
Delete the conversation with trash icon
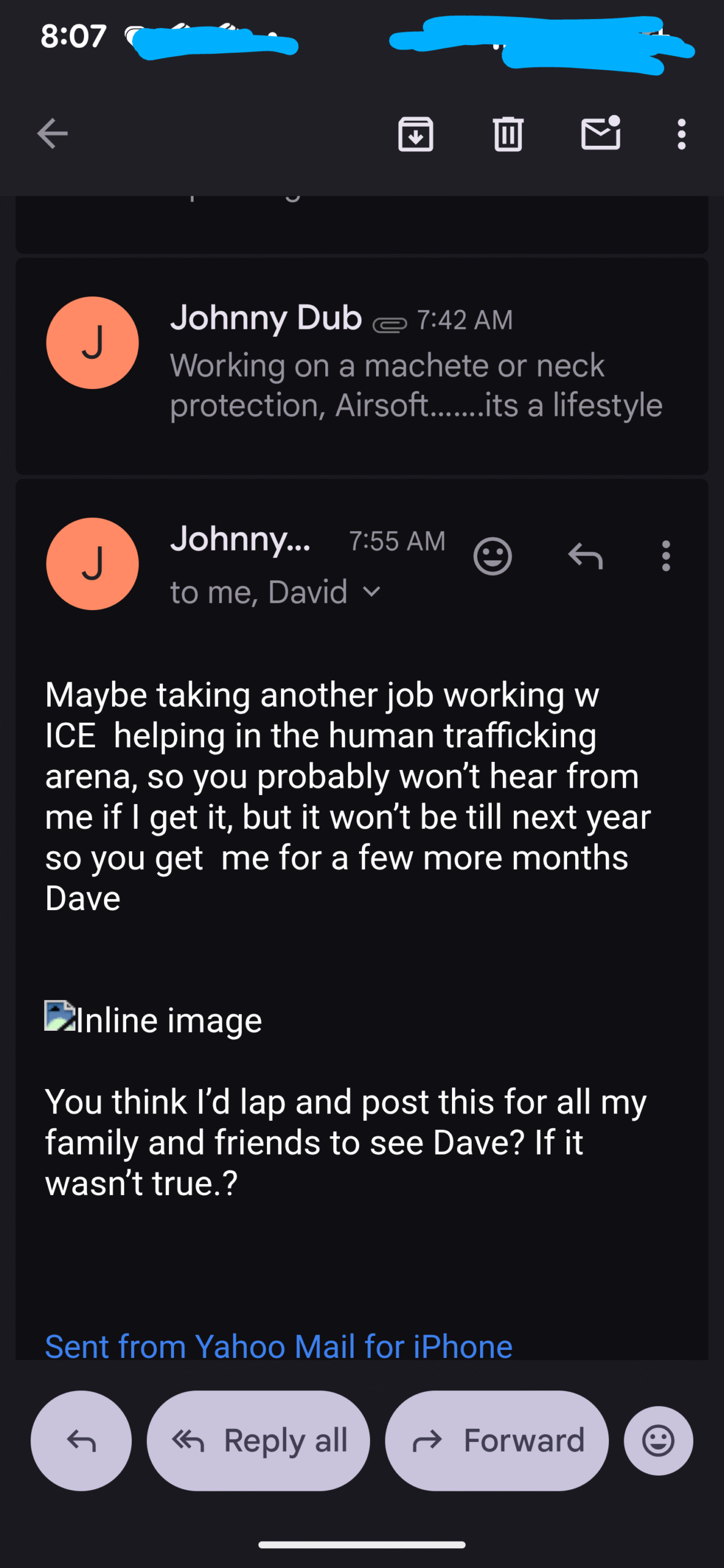click(508, 134)
